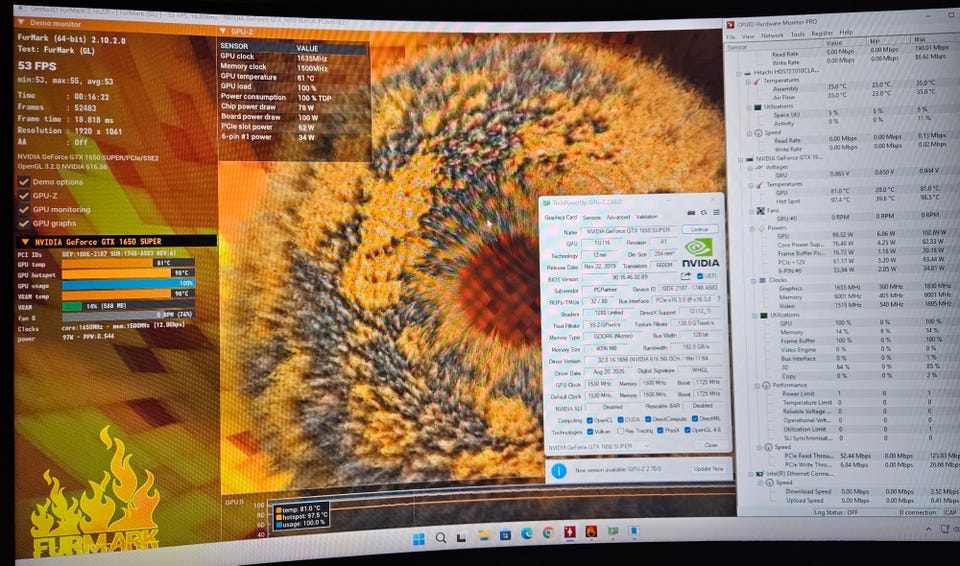Open the Network menu in HWMonitor
This screenshot has width=960, height=566.
coord(772,36)
